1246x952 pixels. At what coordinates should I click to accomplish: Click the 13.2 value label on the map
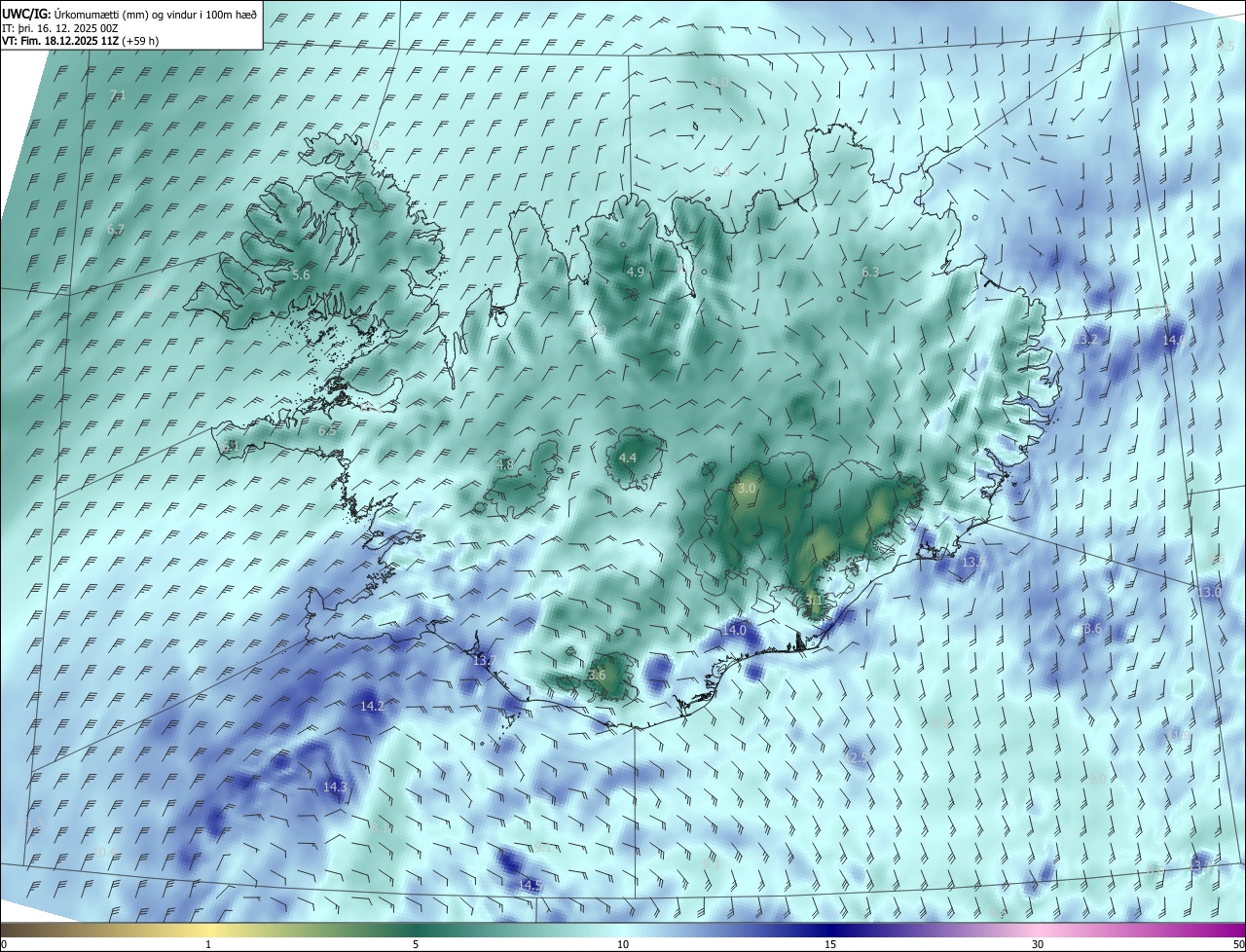1086,340
